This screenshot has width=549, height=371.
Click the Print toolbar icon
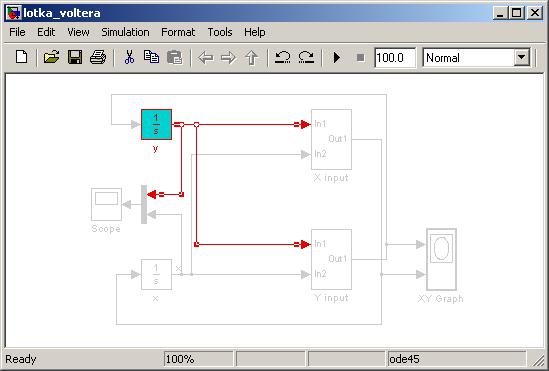pyautogui.click(x=98, y=57)
